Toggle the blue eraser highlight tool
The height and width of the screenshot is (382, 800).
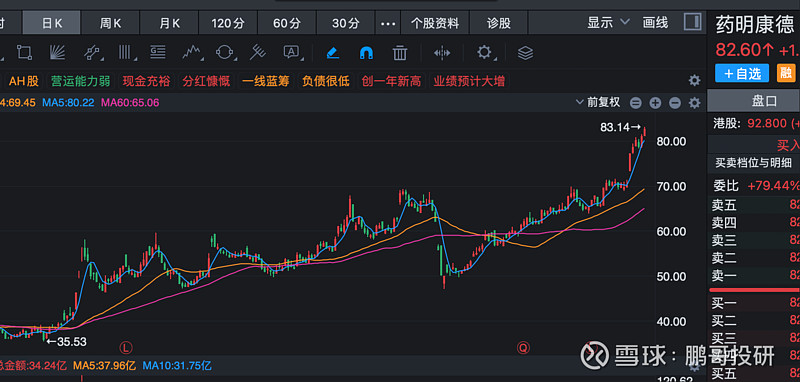click(x=333, y=53)
